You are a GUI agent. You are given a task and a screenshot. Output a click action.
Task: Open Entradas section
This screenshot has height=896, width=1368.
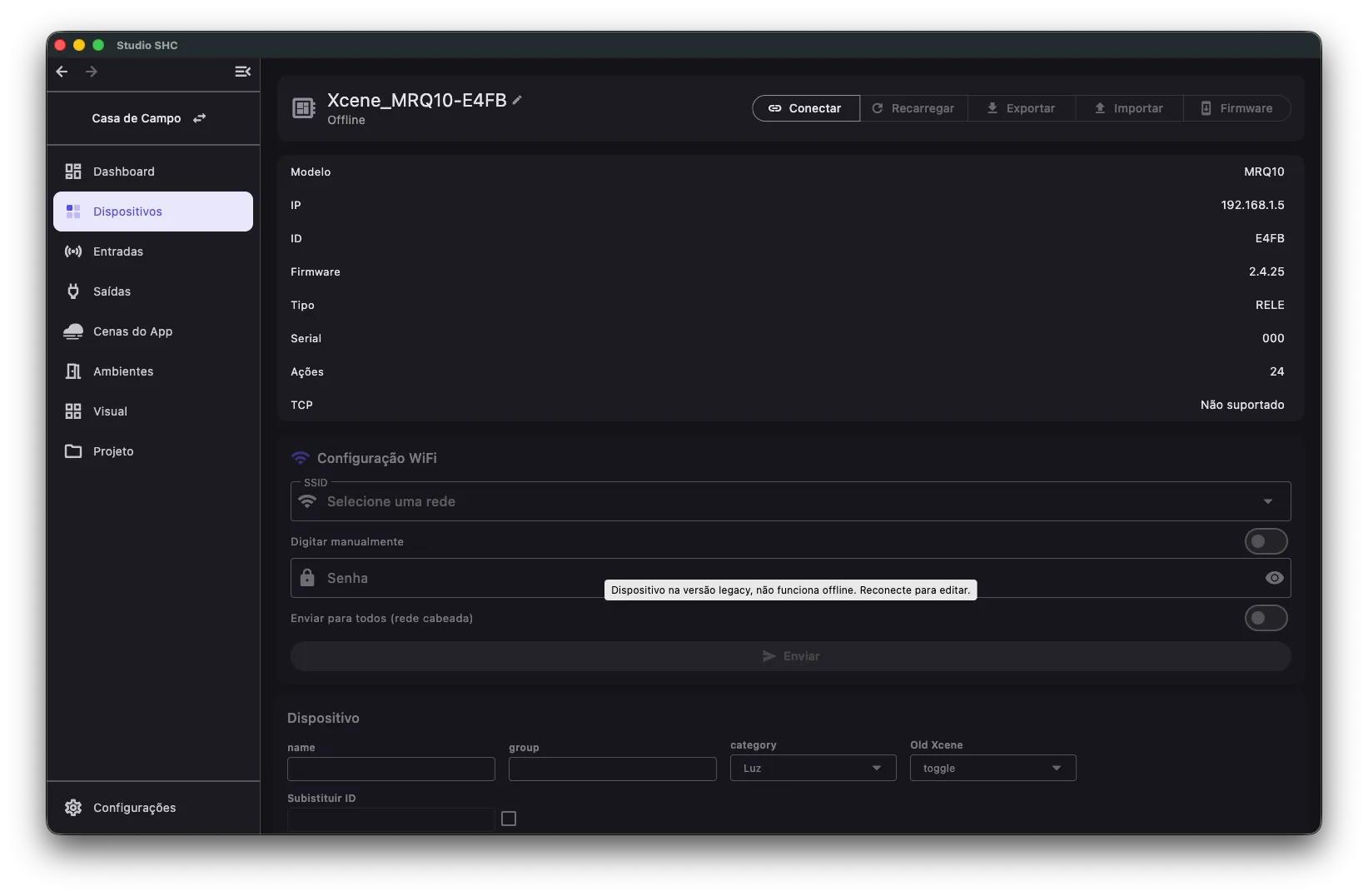click(153, 251)
